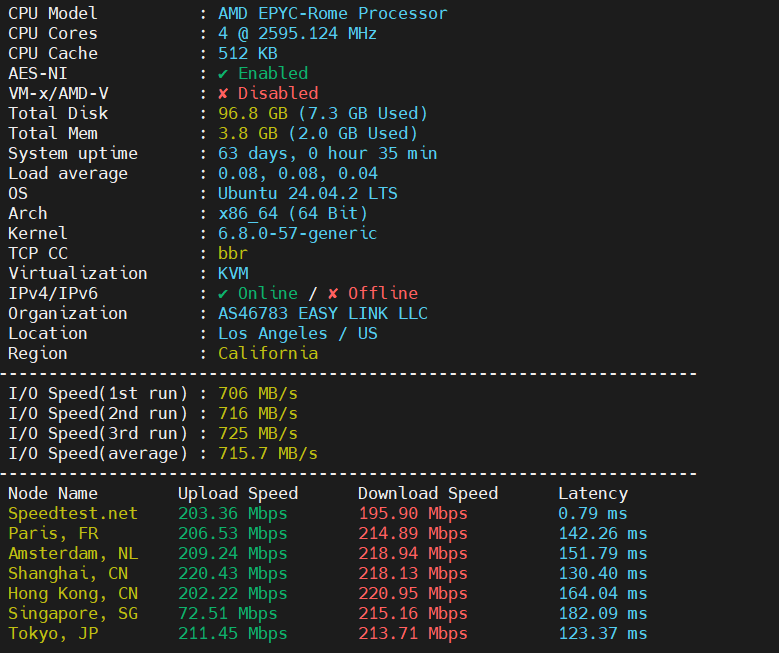This screenshot has width=779, height=653.
Task: Select the Ubuntu 24.04.2 LTS value
Action: (307, 193)
